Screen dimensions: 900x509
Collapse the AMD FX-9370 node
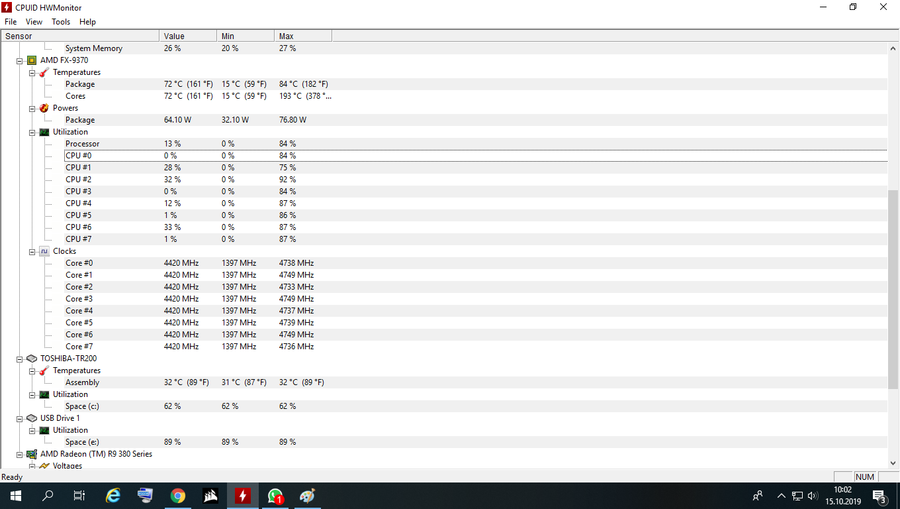click(20, 60)
